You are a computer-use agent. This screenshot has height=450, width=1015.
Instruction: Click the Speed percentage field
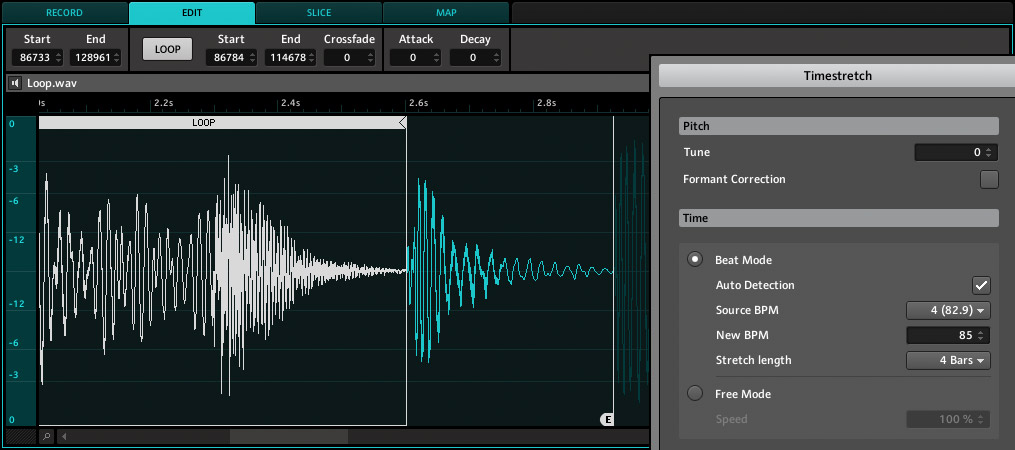948,420
